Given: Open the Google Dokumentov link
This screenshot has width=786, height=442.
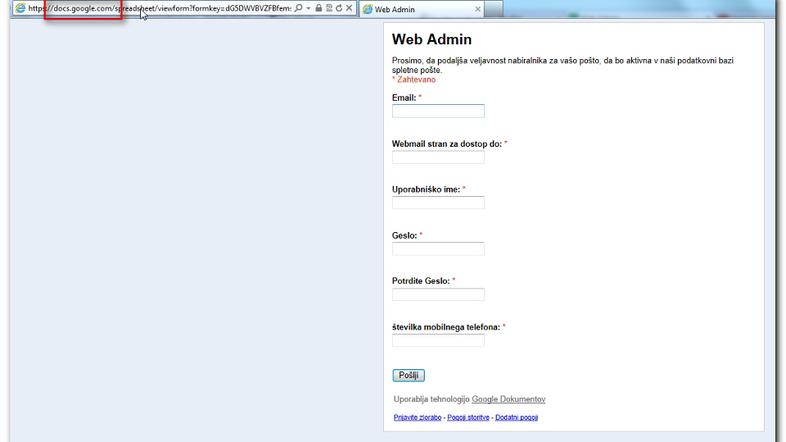Looking at the screenshot, I should click(x=508, y=399).
